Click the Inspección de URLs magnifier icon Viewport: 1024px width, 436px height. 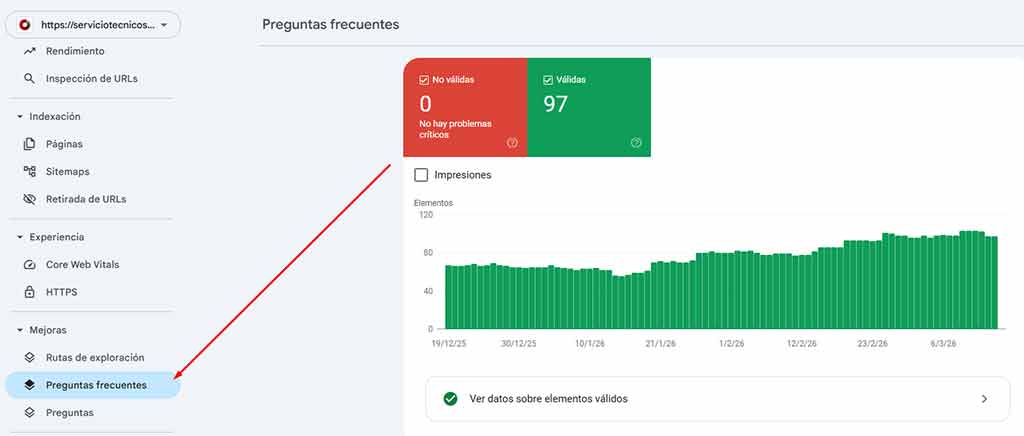click(29, 78)
